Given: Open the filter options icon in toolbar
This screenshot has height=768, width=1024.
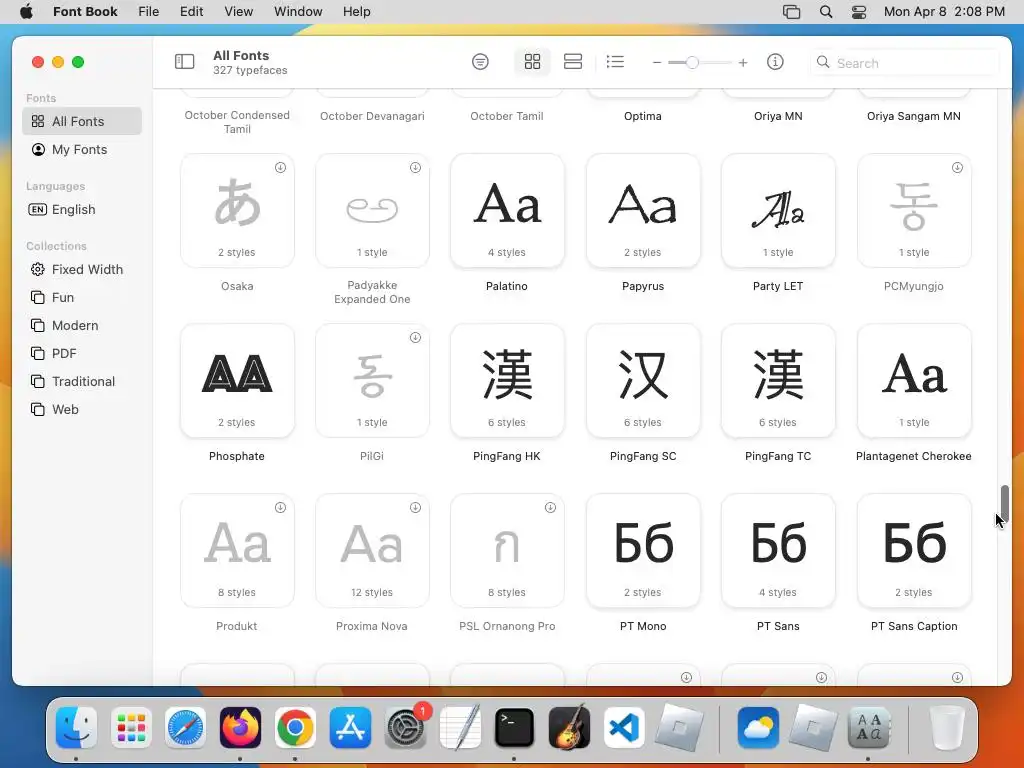Looking at the screenshot, I should 480,62.
